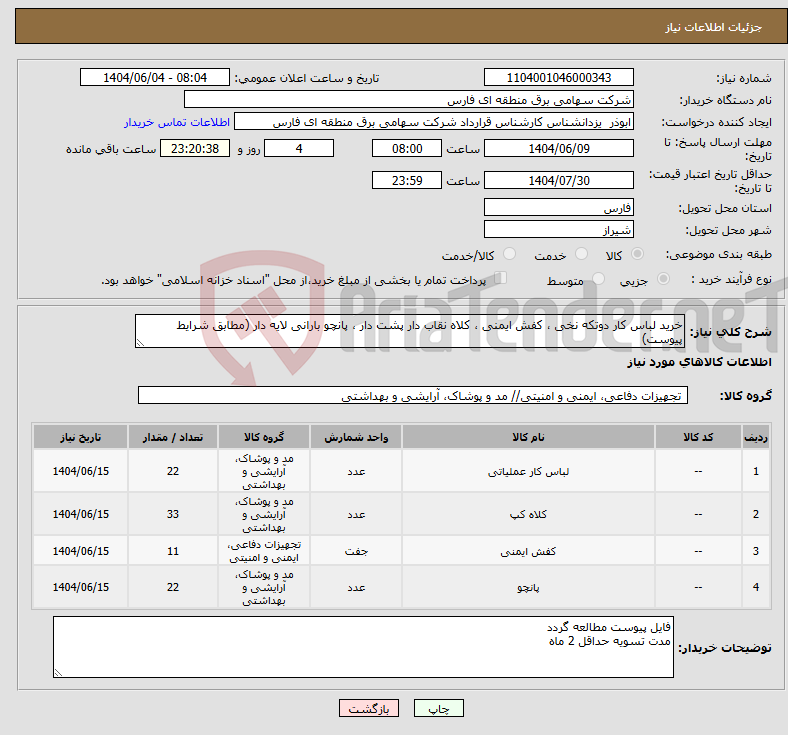Viewport: 788px width, 735px height.
Task: Click quantity 11 in کفش ایمنی row
Action: 173,551
